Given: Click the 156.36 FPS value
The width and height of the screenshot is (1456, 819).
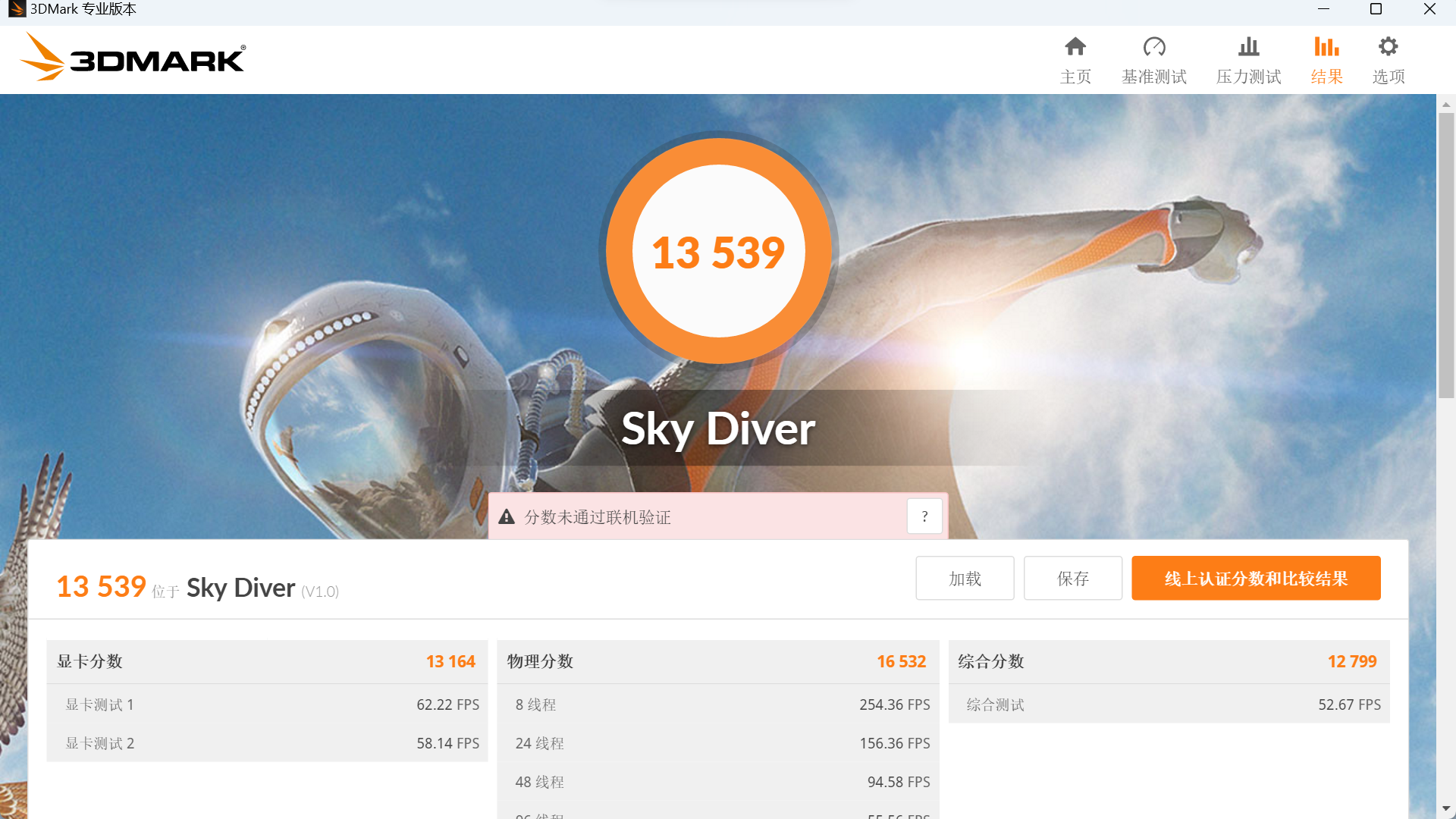Looking at the screenshot, I should coord(895,743).
